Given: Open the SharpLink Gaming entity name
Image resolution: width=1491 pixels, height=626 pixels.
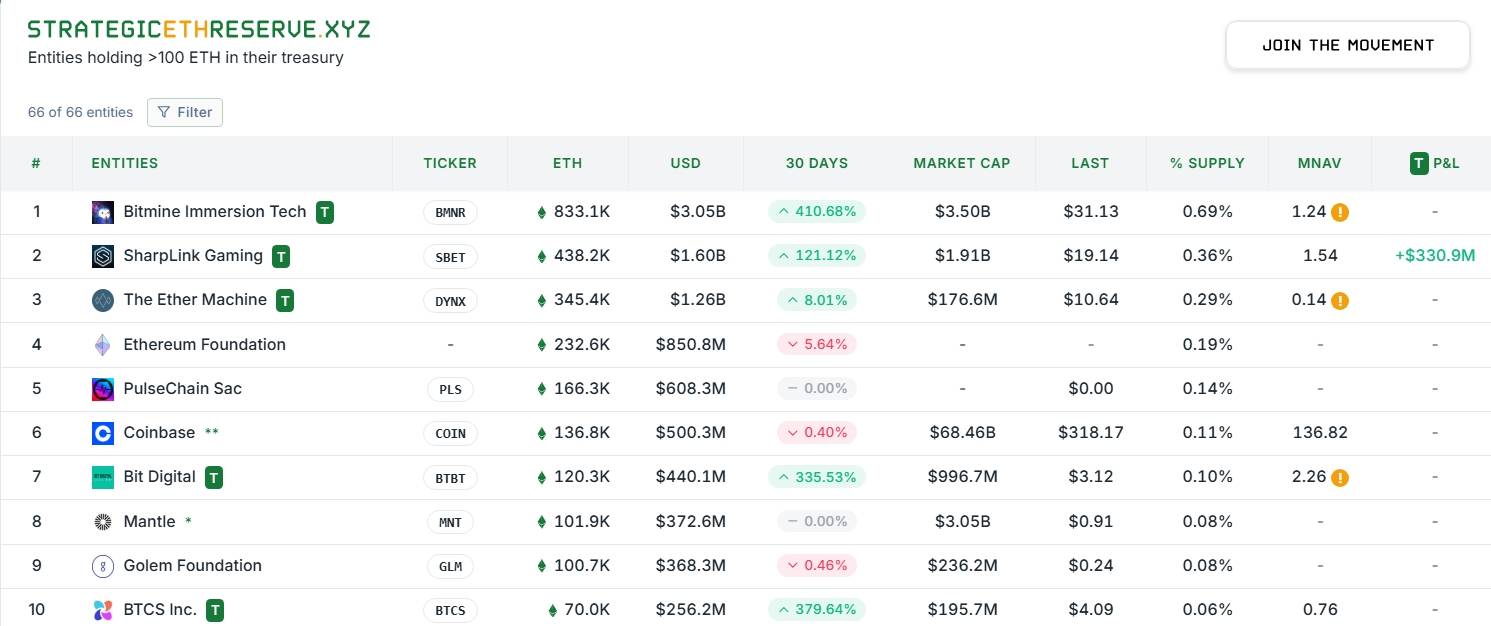Looking at the screenshot, I should (x=193, y=255).
